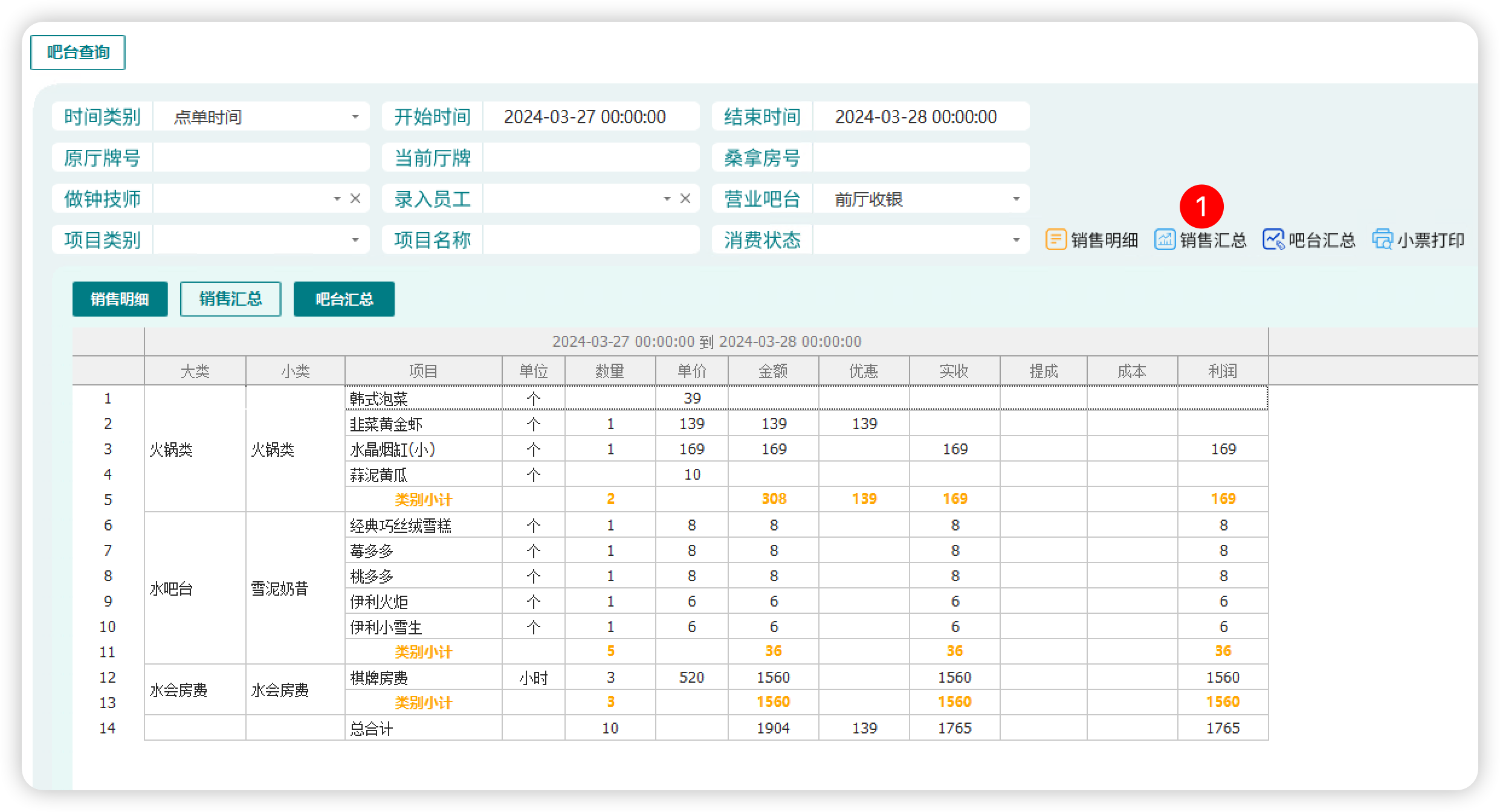1500x812 pixels.
Task: Select the 韭菜黄金虾 item cell
Action: click(424, 424)
